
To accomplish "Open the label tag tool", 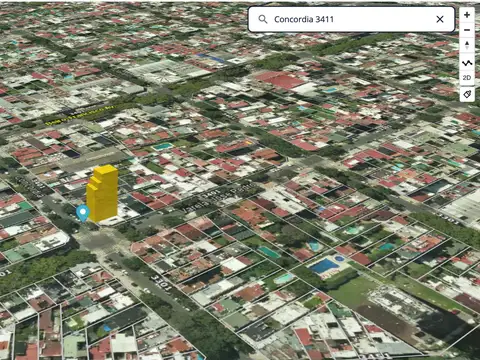I will point(467,94).
